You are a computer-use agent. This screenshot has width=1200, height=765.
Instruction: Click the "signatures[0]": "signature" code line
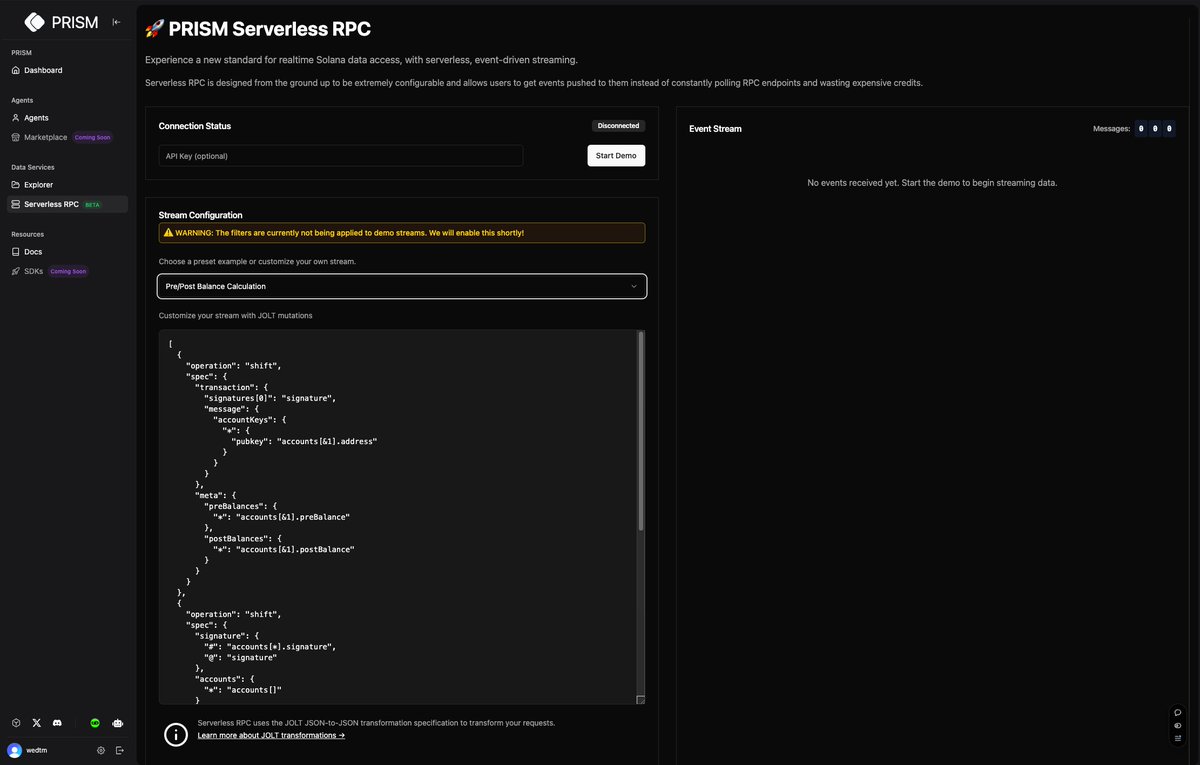[x=270, y=398]
